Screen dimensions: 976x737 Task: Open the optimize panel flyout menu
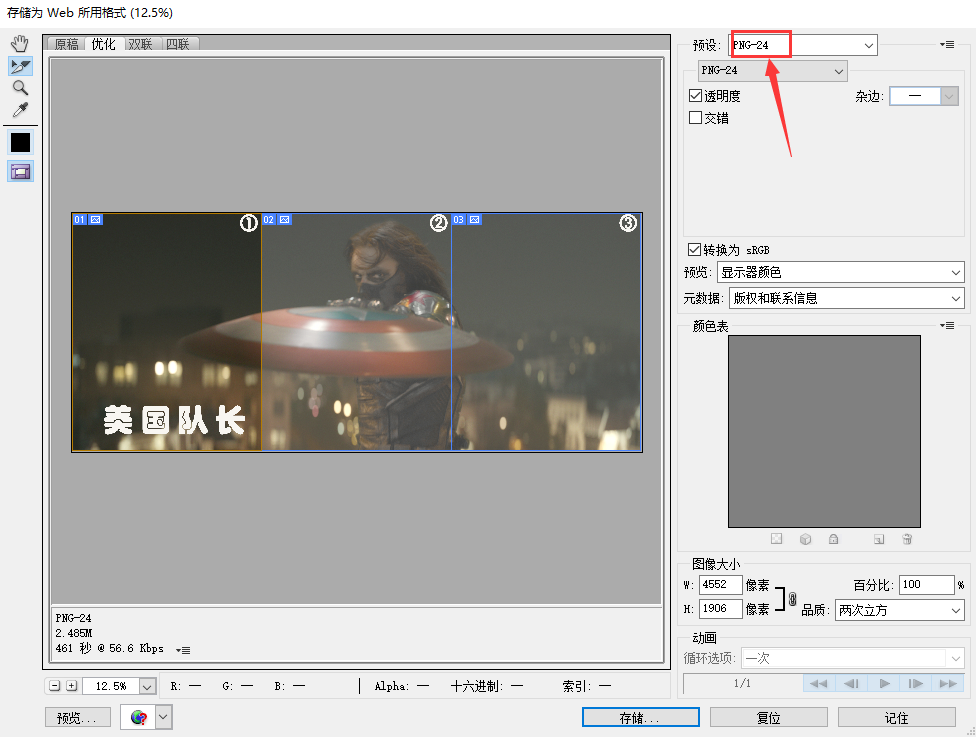pyautogui.click(x=947, y=45)
